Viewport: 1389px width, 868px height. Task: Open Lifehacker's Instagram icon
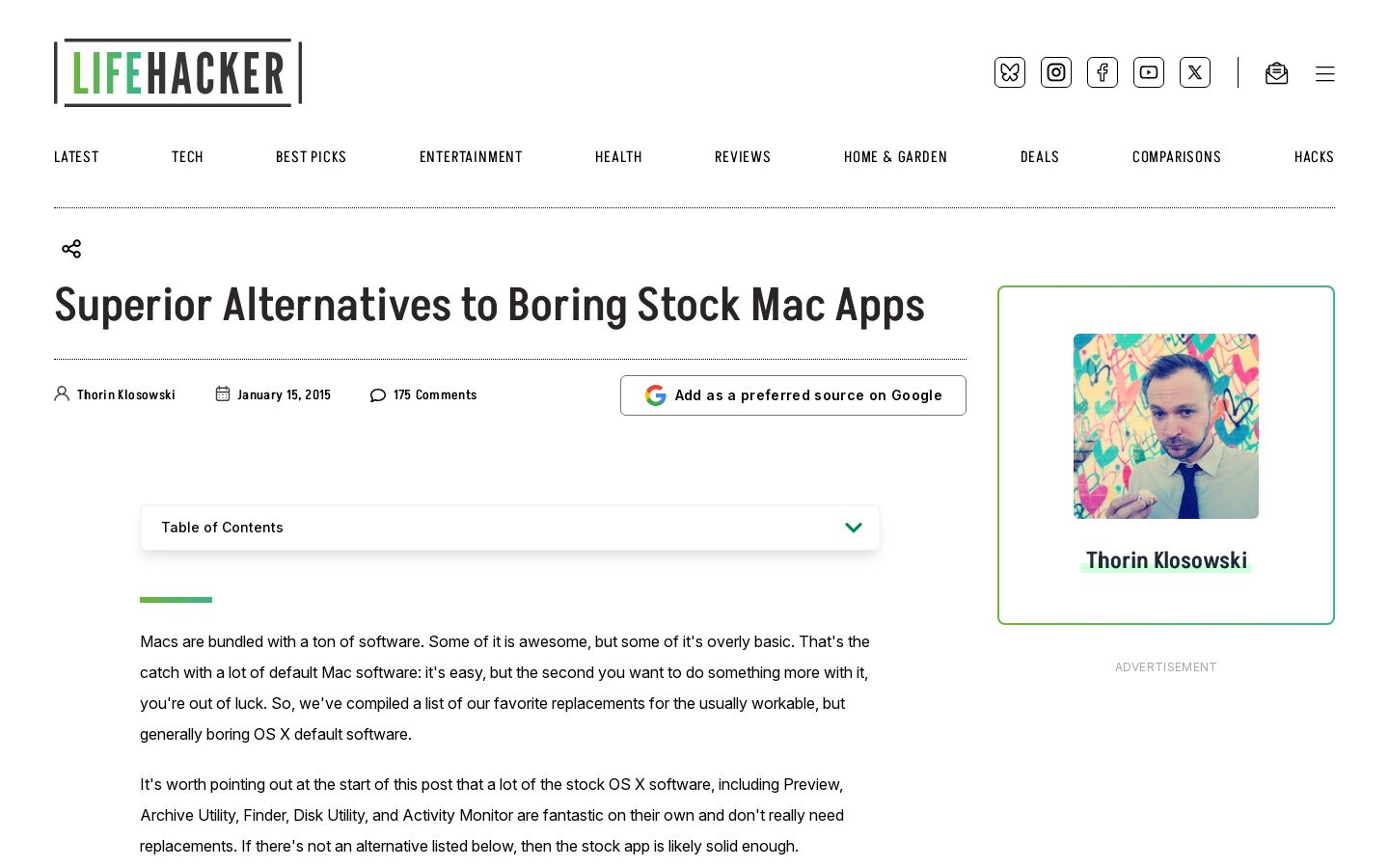pos(1056,72)
